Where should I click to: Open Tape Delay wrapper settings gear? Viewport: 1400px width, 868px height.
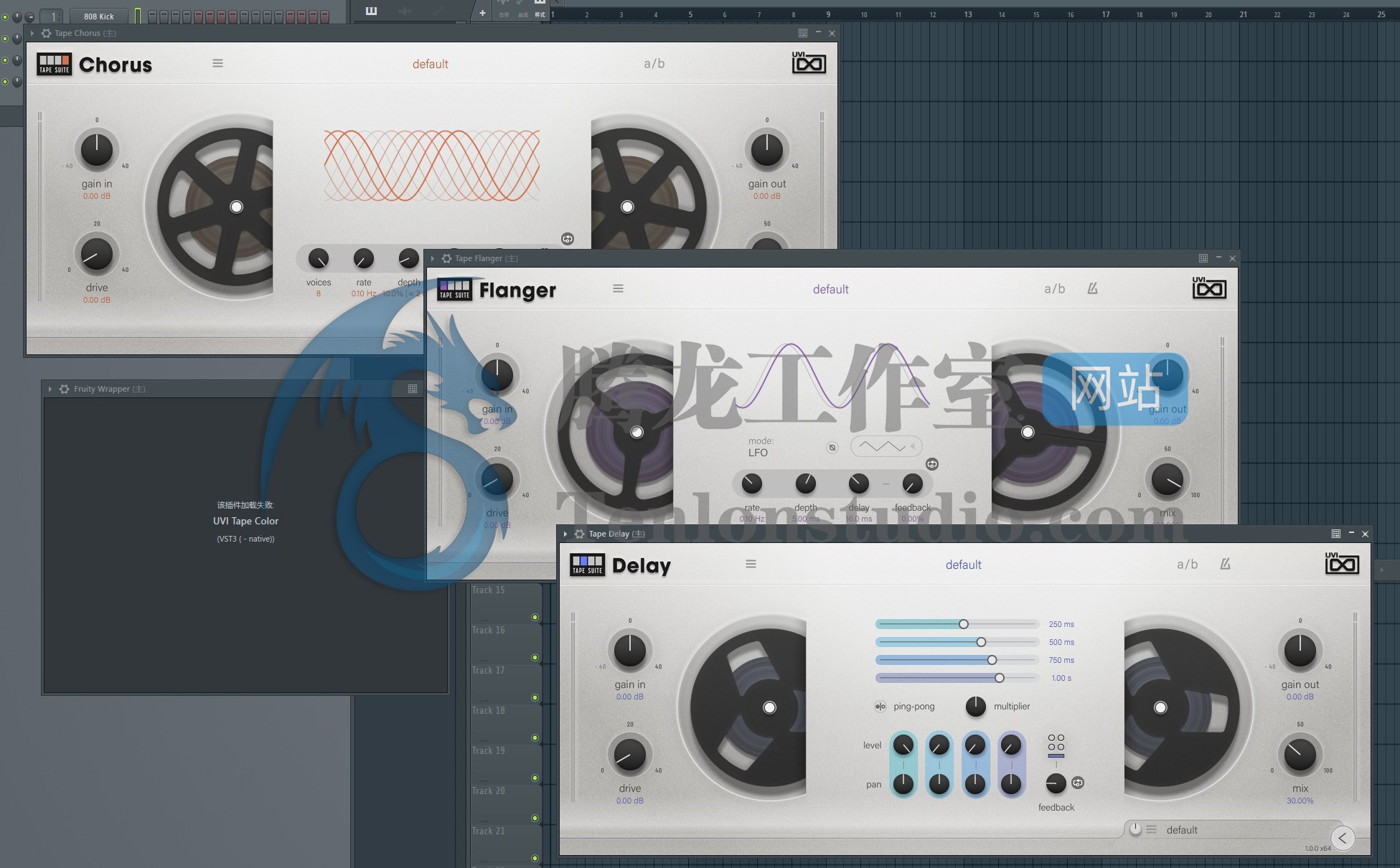coord(579,534)
